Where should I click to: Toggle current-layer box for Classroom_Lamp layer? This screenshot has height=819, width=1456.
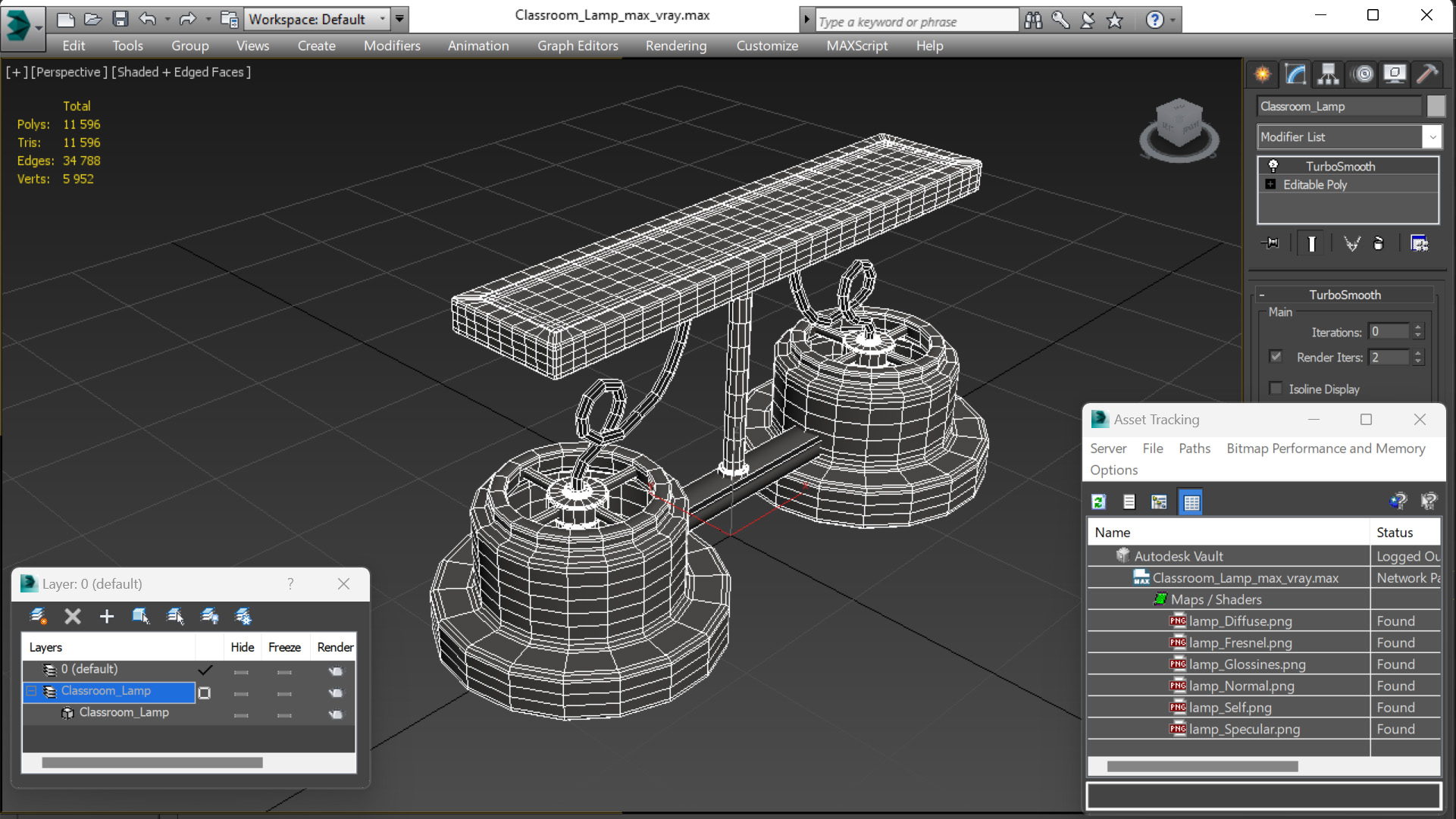(x=205, y=692)
